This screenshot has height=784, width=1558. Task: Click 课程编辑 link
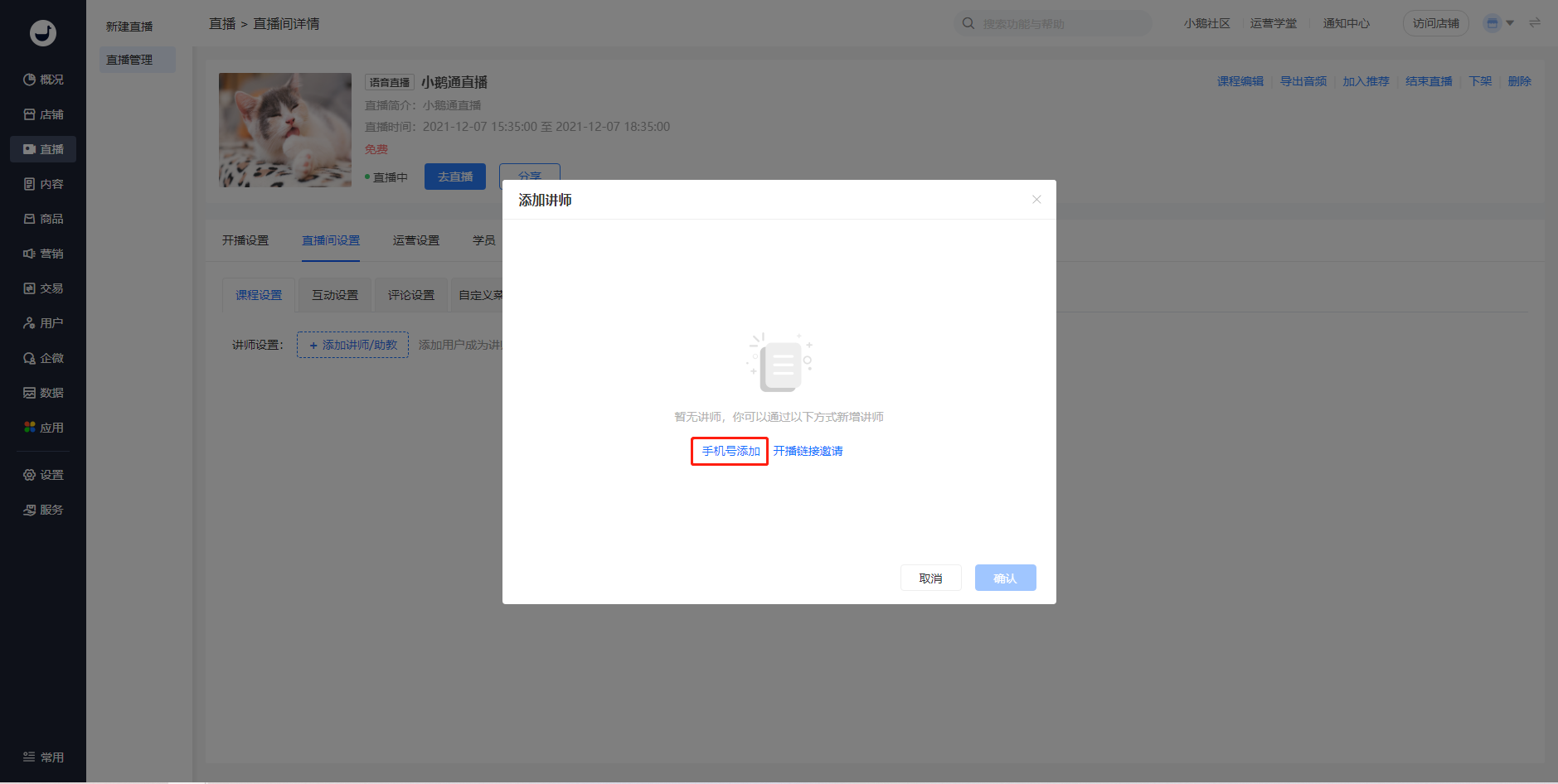(x=1240, y=81)
